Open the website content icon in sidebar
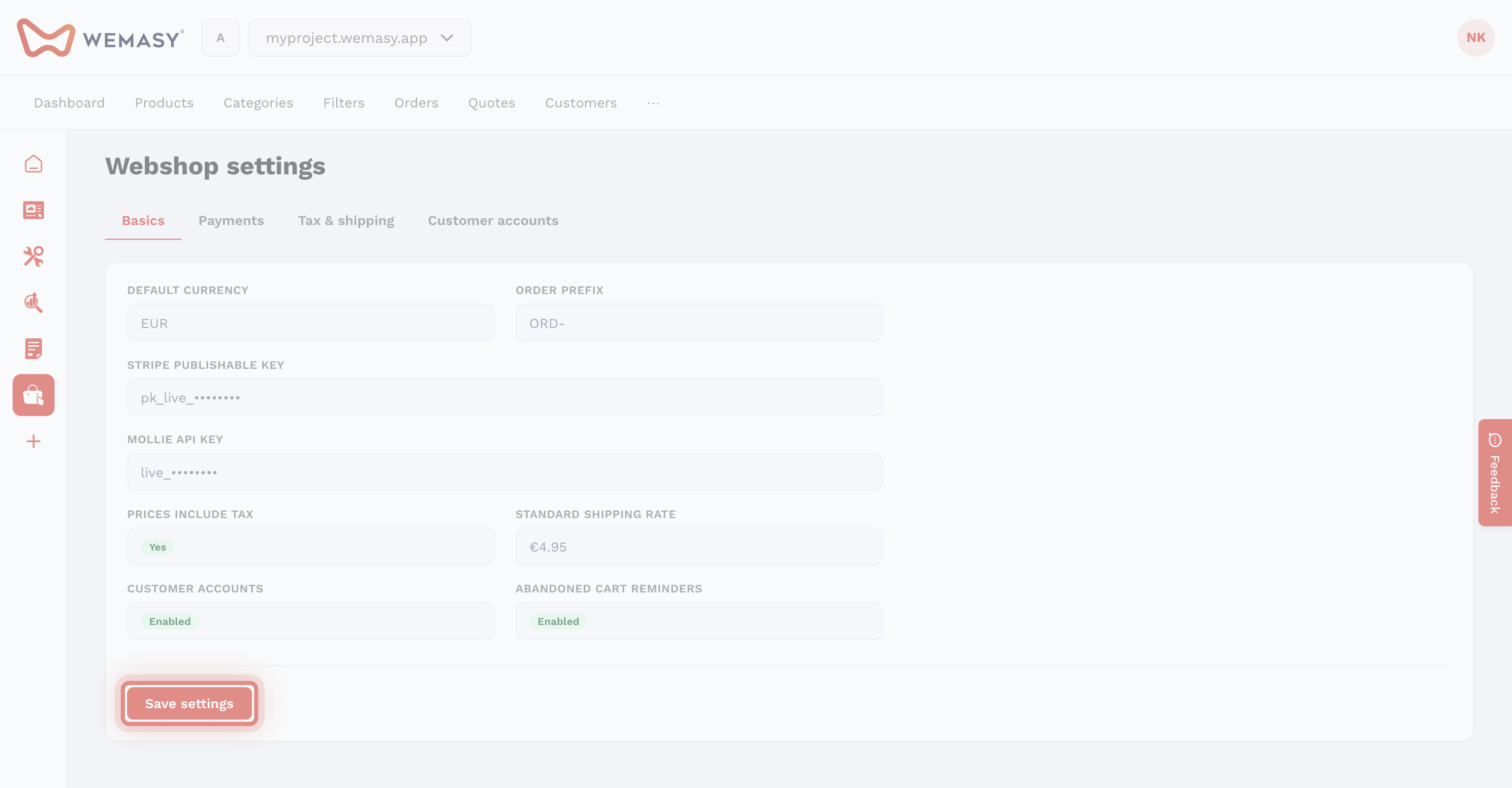This screenshot has height=788, width=1512. [x=33, y=210]
